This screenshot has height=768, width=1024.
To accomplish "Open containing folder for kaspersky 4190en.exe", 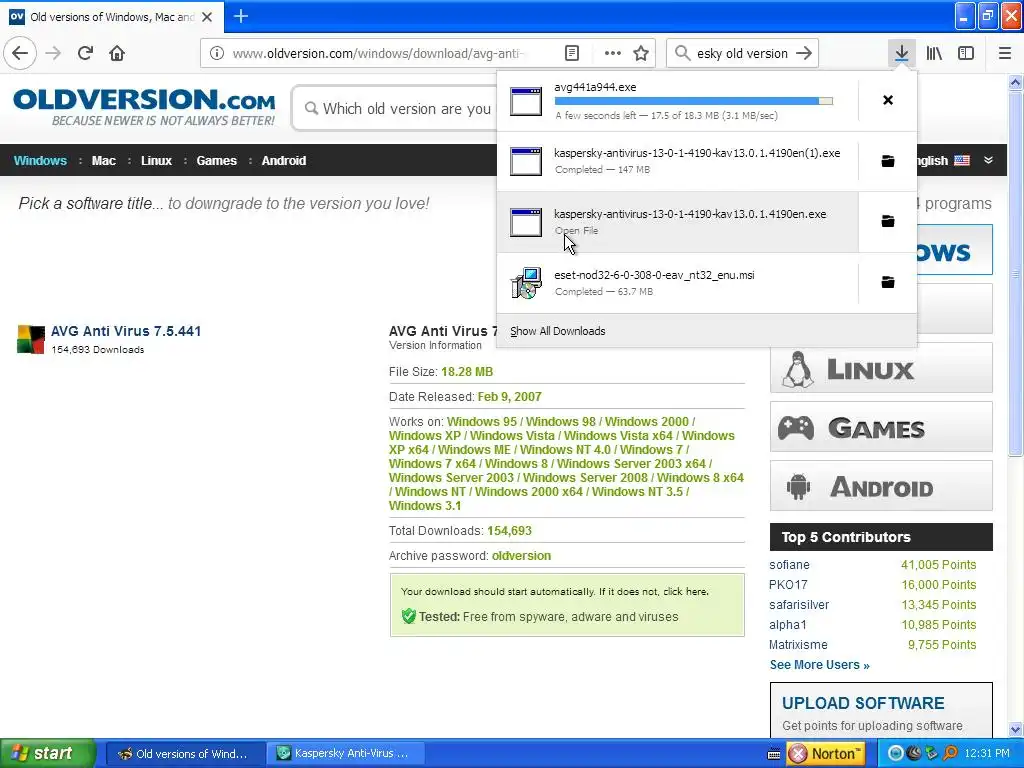I will [888, 221].
